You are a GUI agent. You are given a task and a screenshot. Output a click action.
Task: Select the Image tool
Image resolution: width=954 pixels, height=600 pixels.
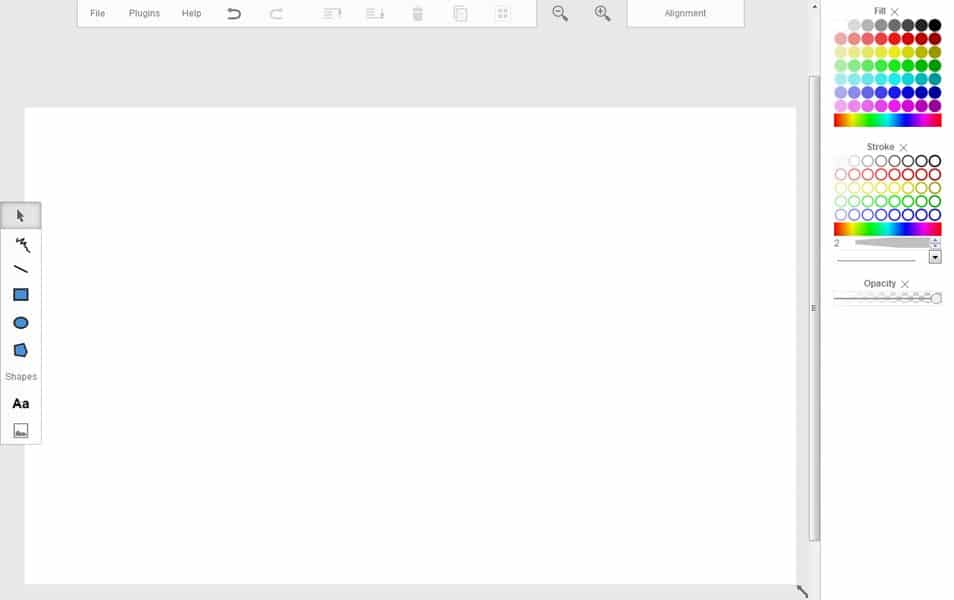click(x=20, y=432)
